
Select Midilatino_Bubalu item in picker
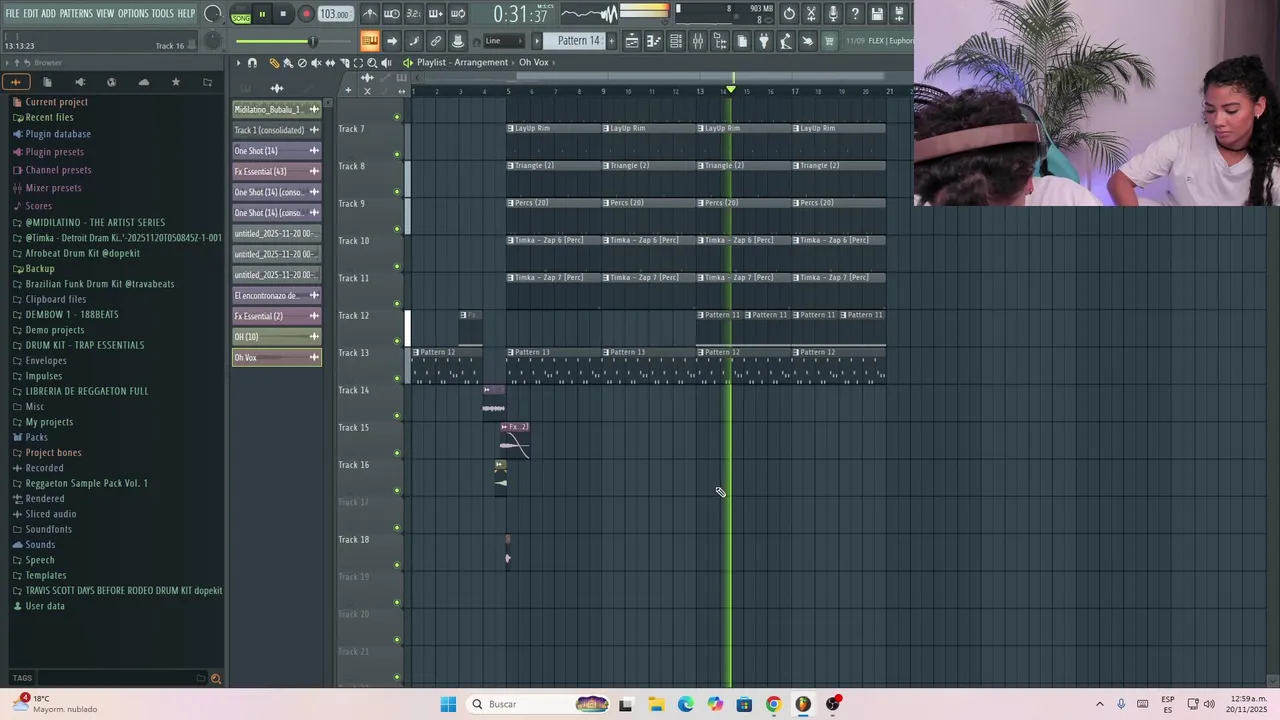(277, 109)
